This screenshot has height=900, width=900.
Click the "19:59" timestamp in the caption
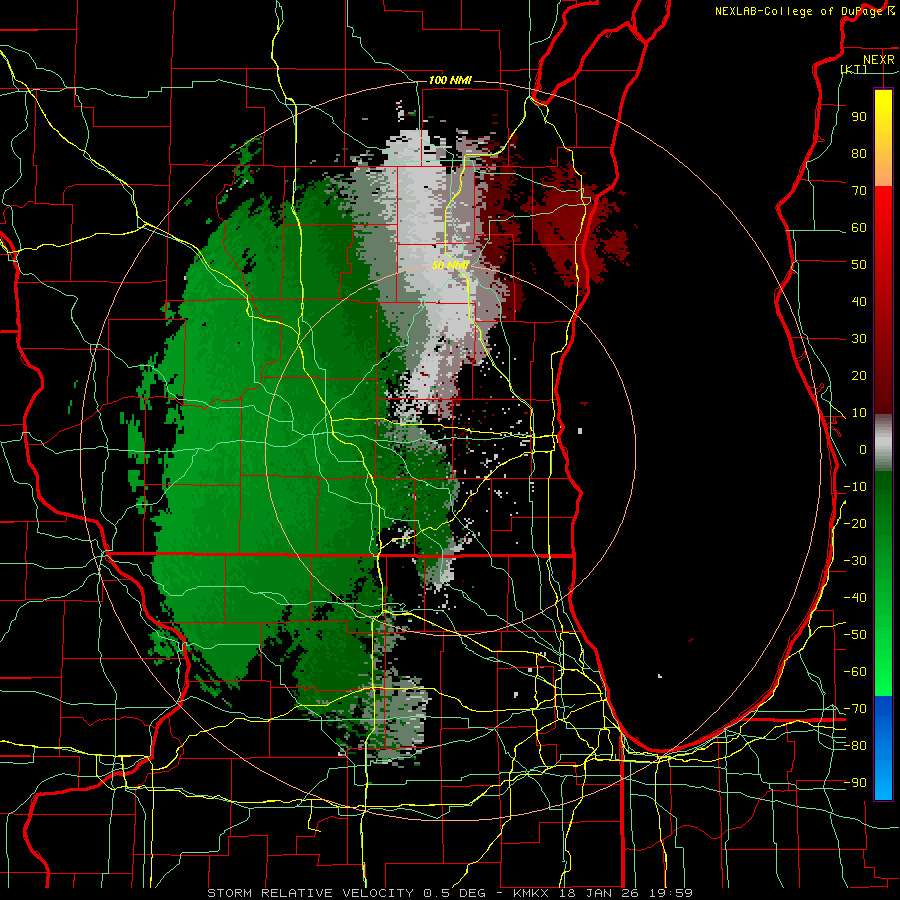[x=670, y=893]
